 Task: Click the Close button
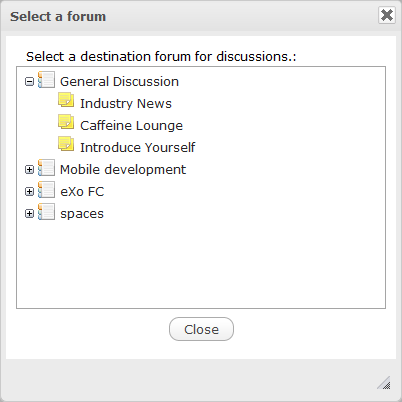201,329
